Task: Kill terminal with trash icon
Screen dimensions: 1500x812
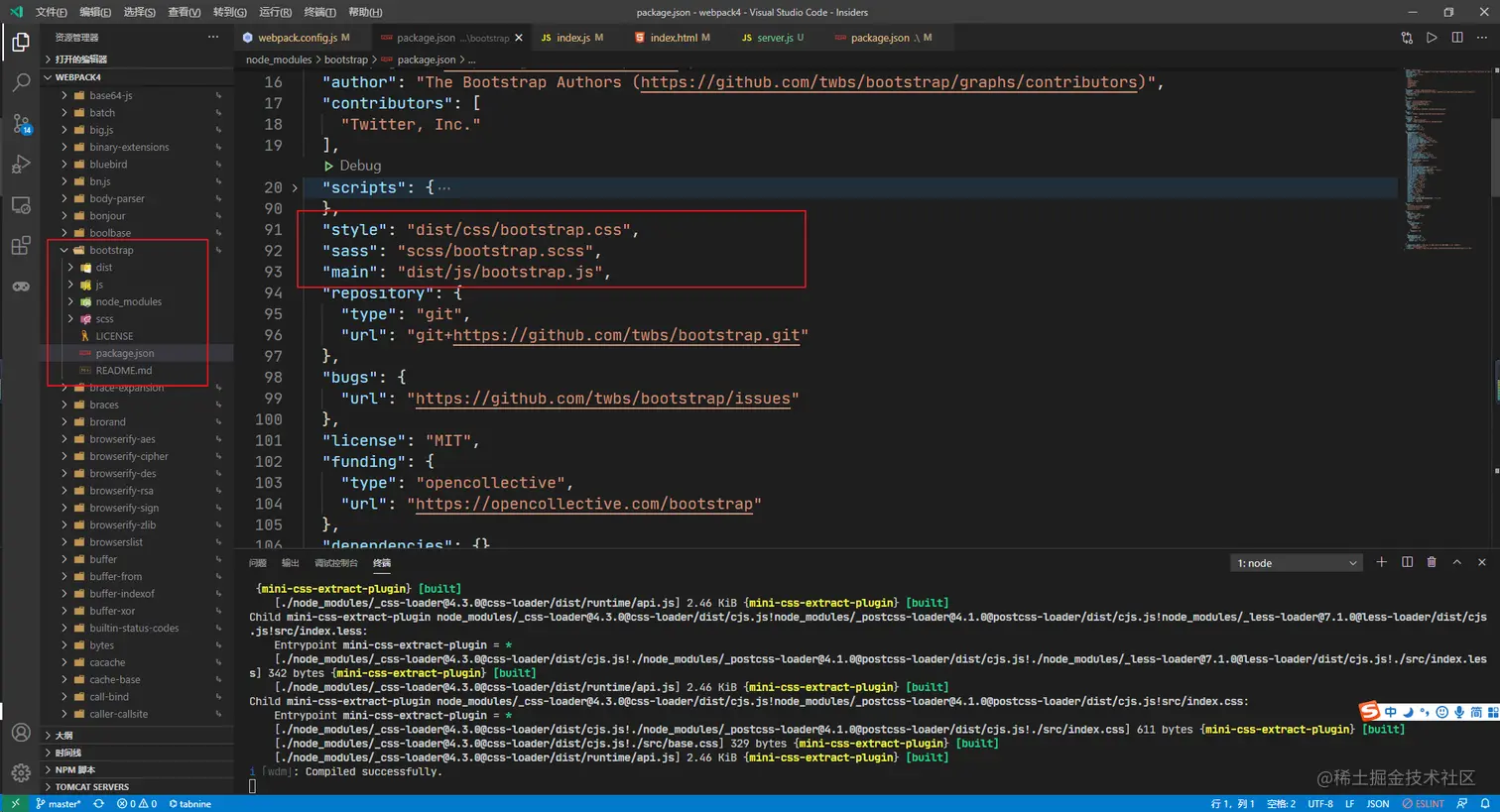Action: click(x=1432, y=562)
